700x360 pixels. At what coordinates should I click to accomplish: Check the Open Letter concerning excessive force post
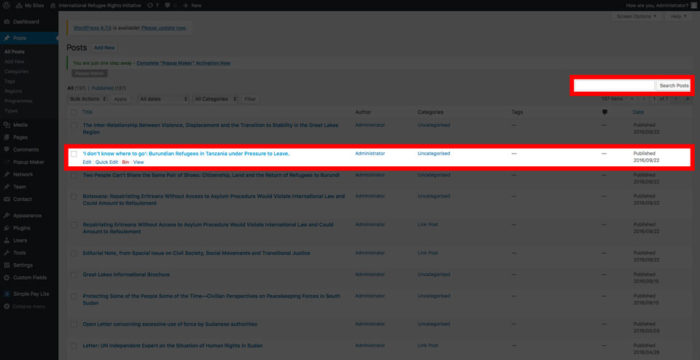point(74,325)
